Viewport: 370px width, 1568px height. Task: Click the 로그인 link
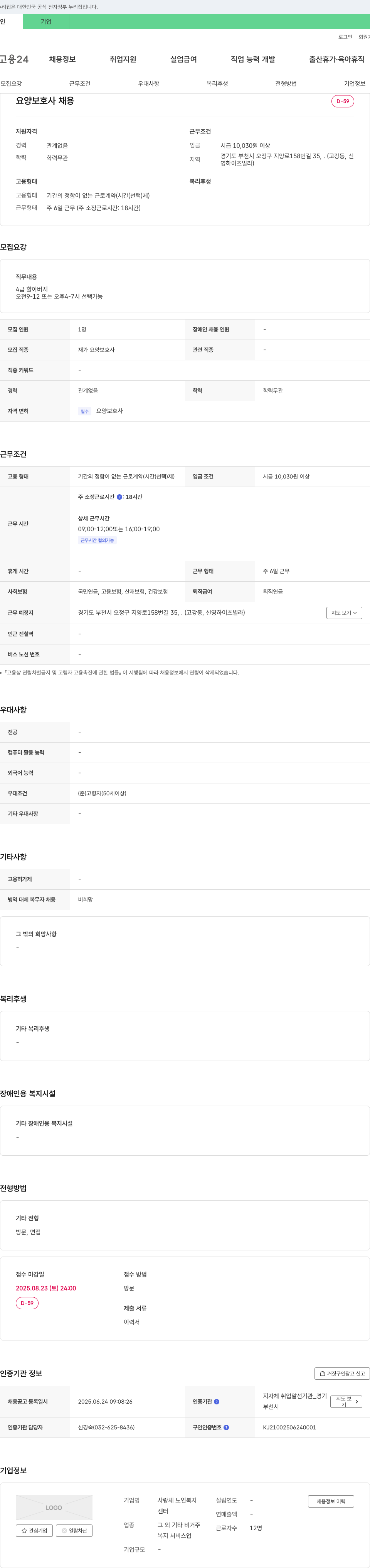345,37
